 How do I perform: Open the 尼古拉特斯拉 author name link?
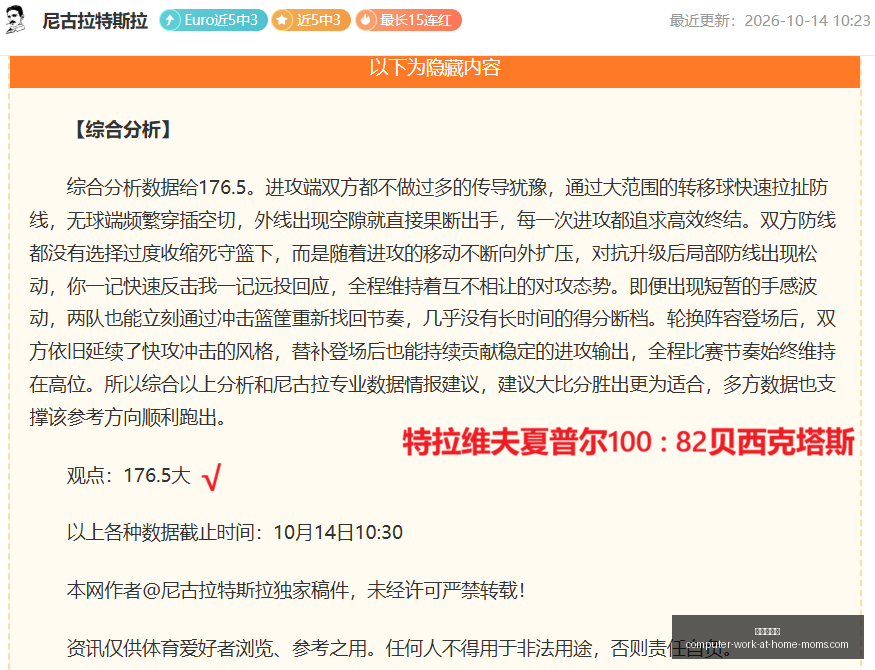tap(95, 21)
